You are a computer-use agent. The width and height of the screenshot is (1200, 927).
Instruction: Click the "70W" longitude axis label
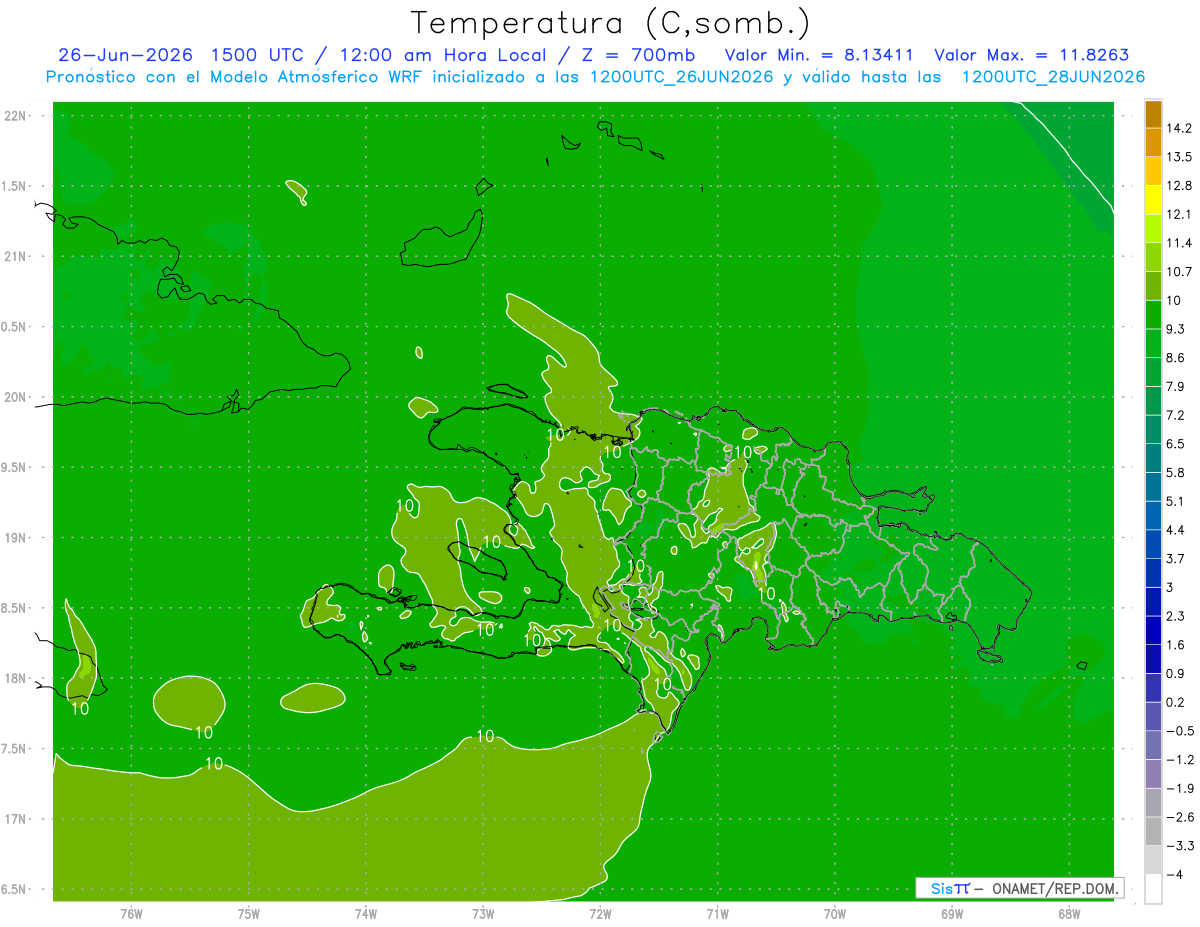pyautogui.click(x=835, y=914)
